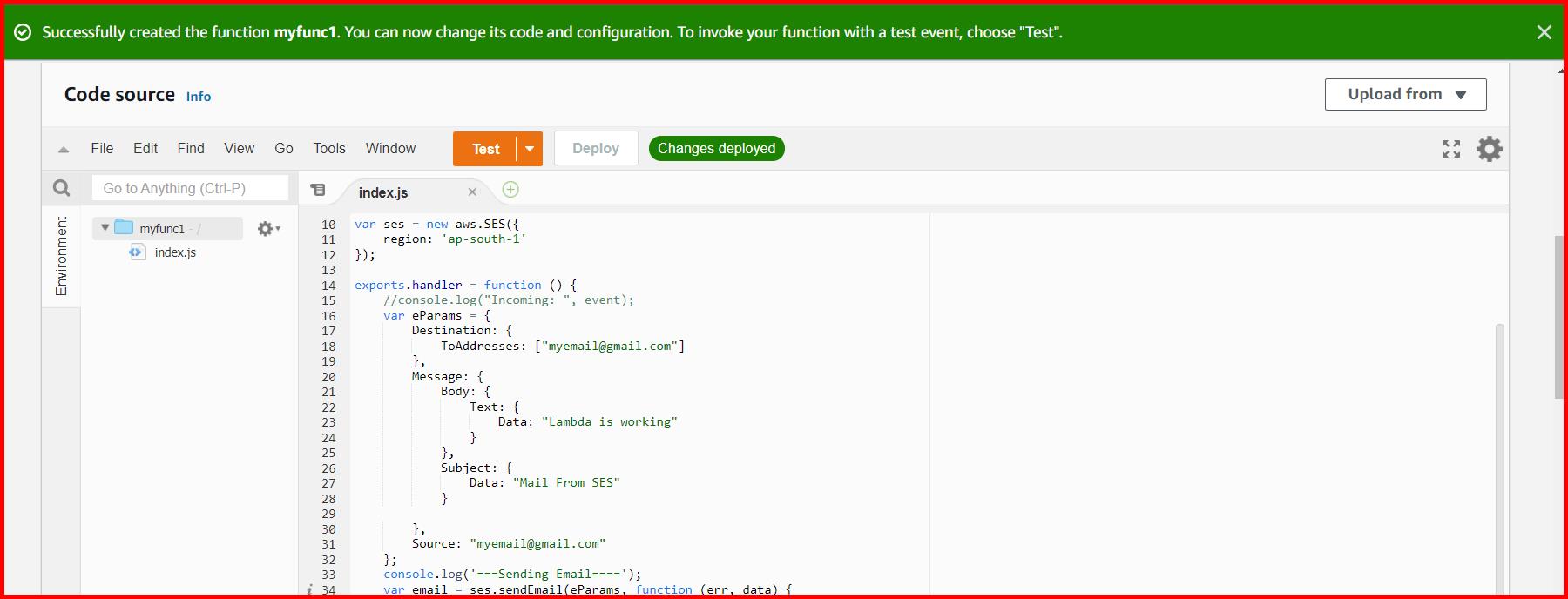Image resolution: width=1568 pixels, height=599 pixels.
Task: Click line number 14 in gutter
Action: point(328,286)
